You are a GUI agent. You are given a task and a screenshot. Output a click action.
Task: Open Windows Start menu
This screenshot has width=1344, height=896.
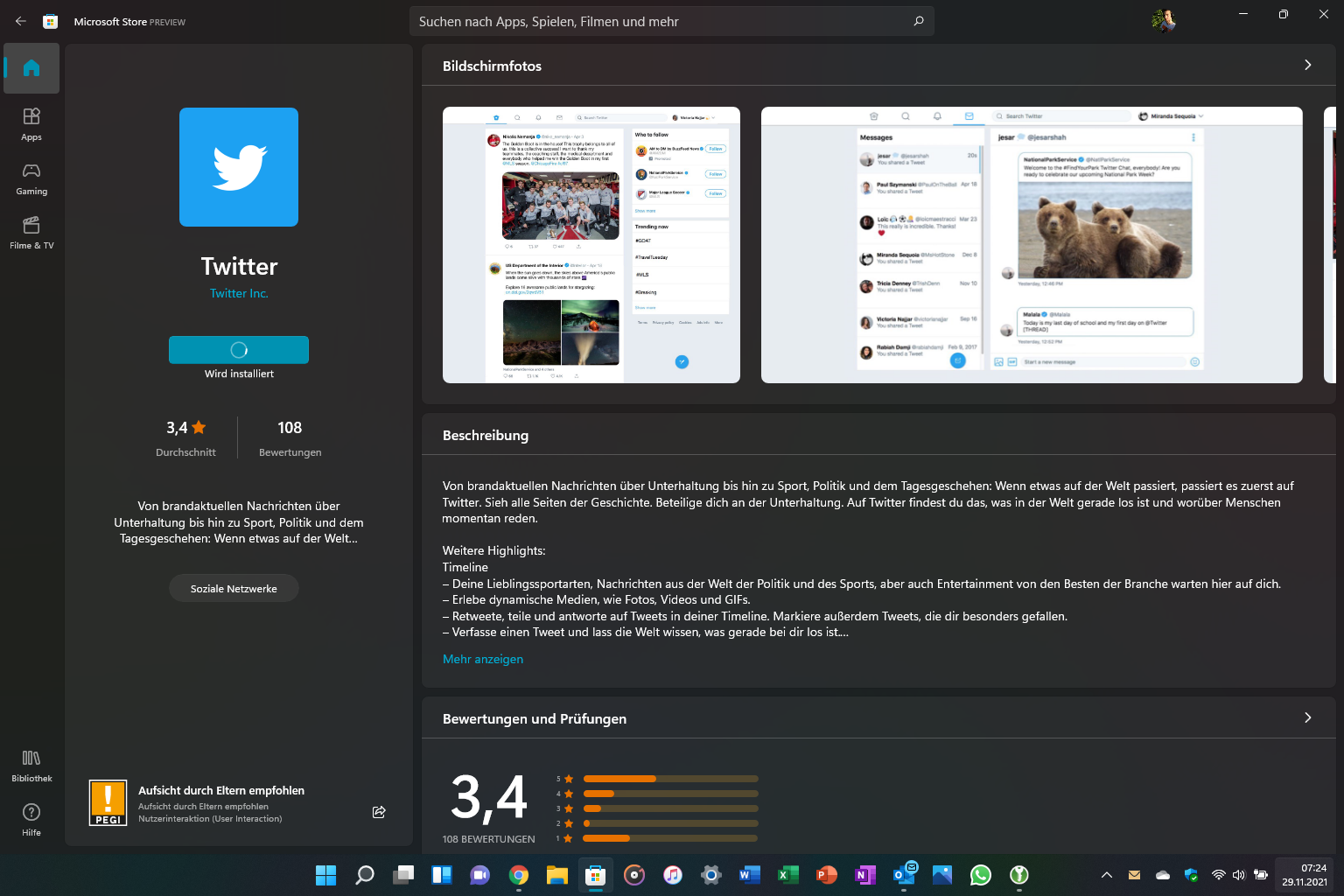click(325, 875)
